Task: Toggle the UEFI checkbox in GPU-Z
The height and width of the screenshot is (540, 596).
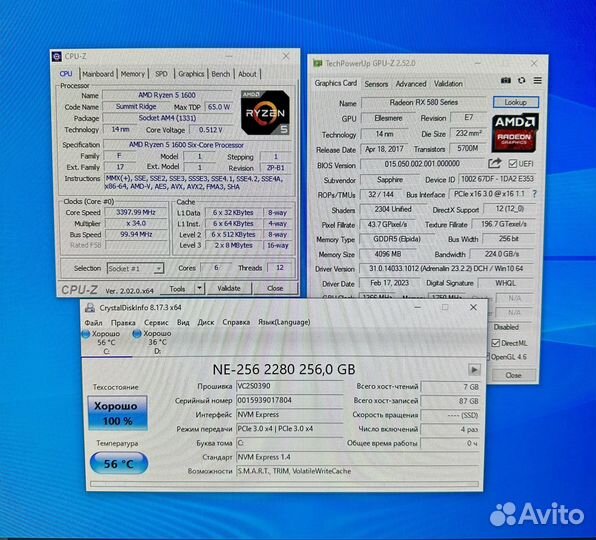Action: (x=512, y=164)
